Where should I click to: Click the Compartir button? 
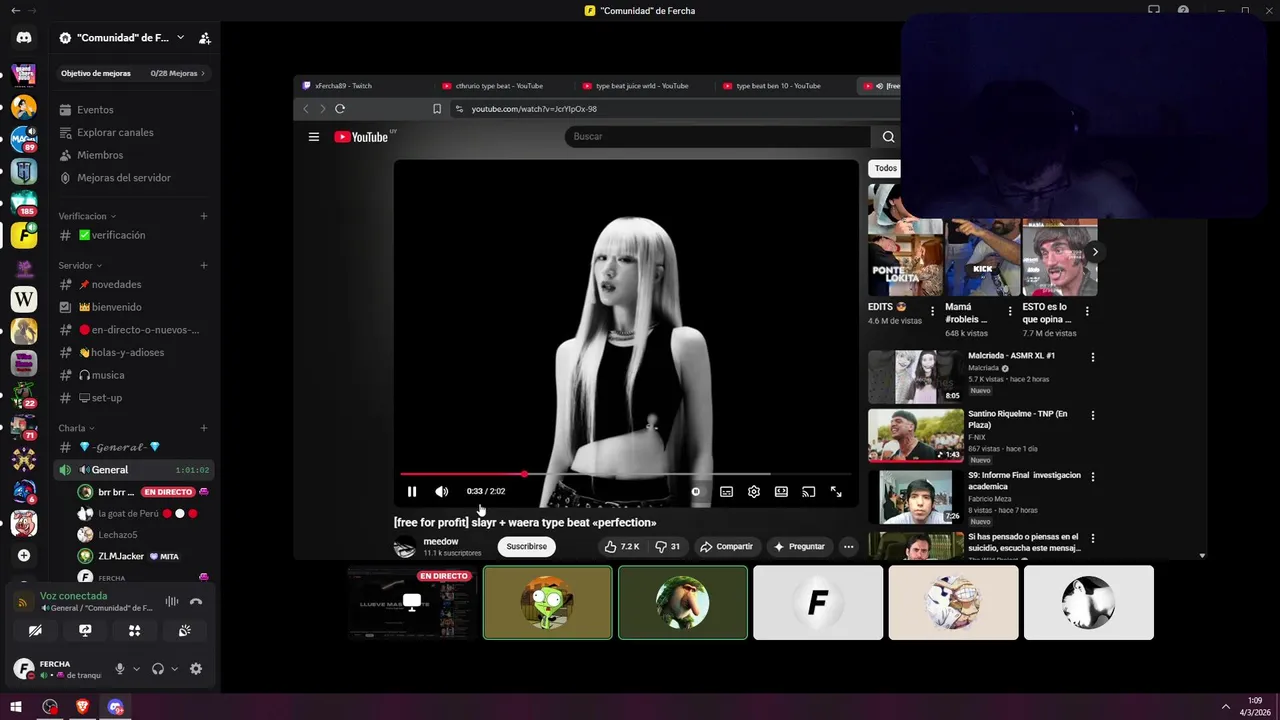[726, 547]
